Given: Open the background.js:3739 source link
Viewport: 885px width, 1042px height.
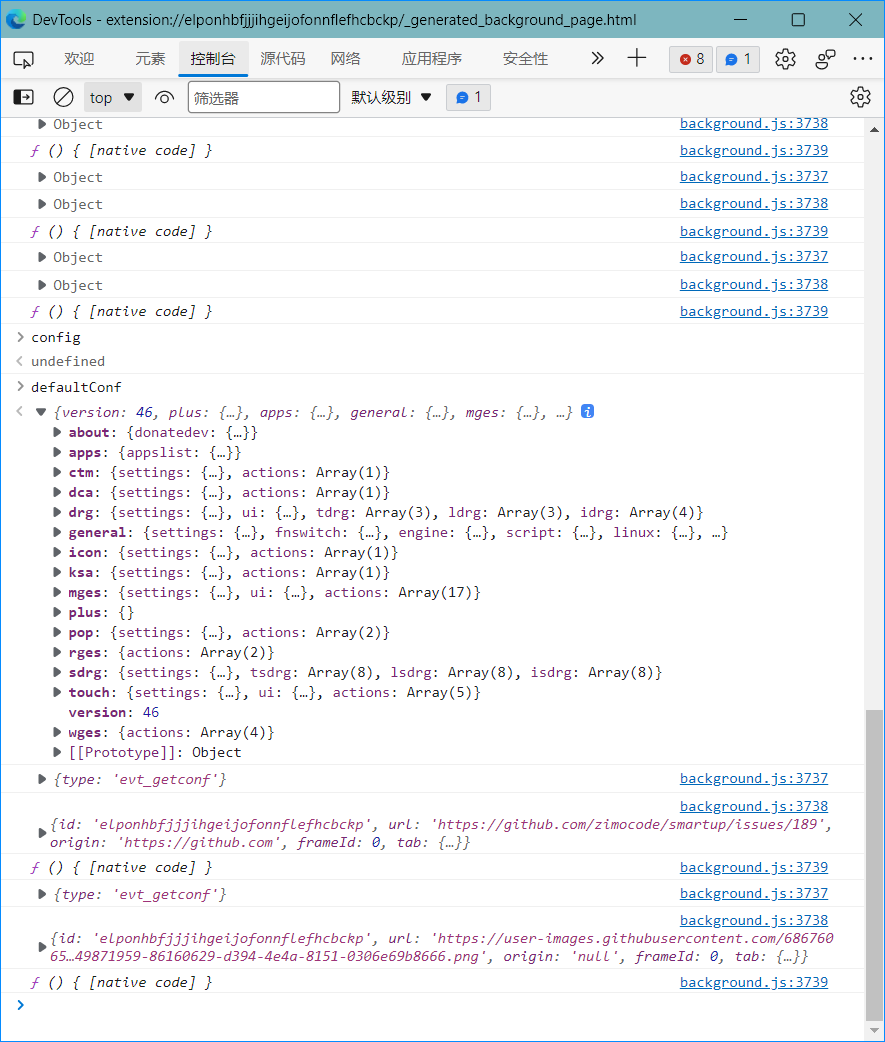Looking at the screenshot, I should tap(753, 150).
